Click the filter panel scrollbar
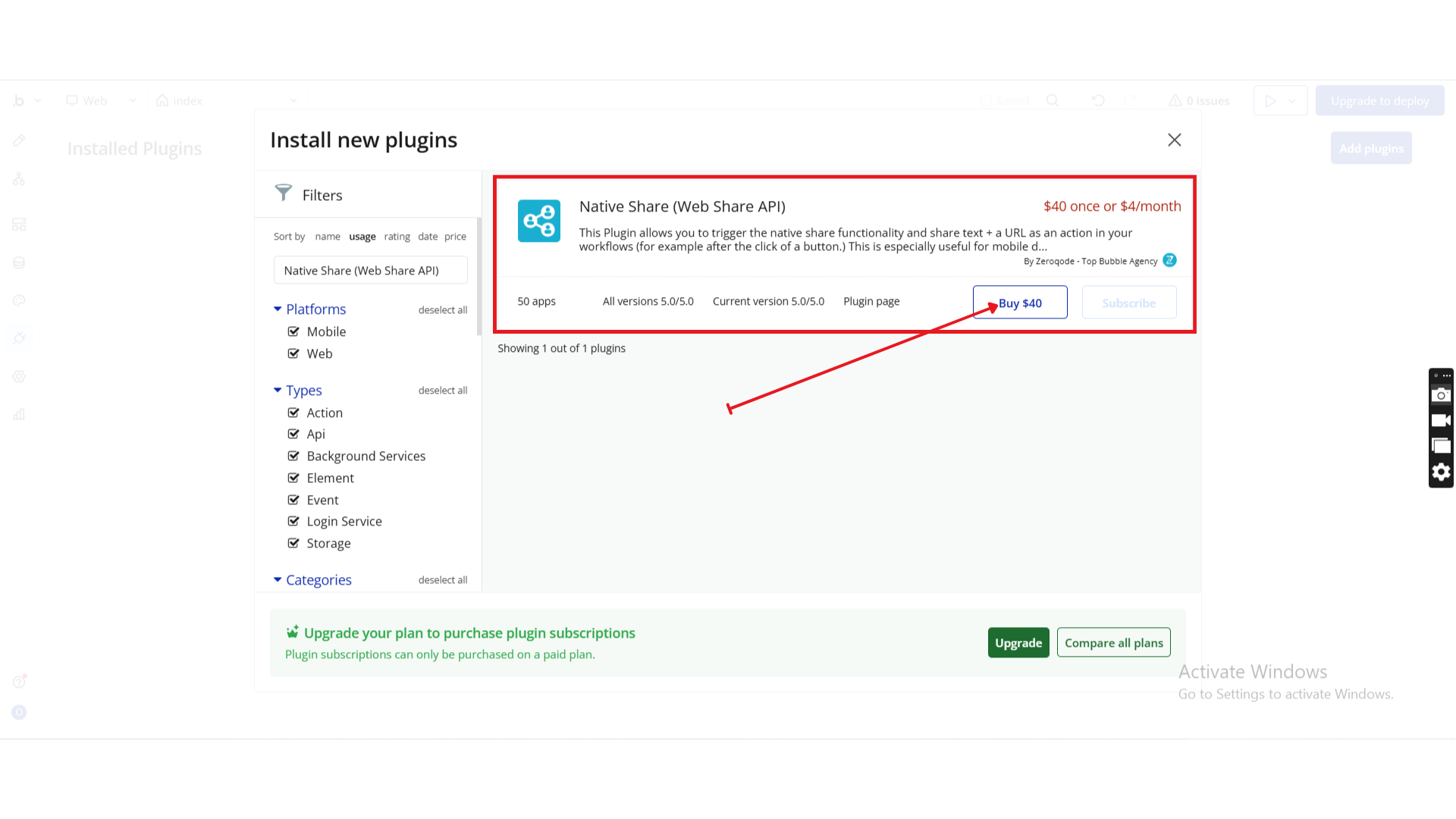 coord(479,277)
